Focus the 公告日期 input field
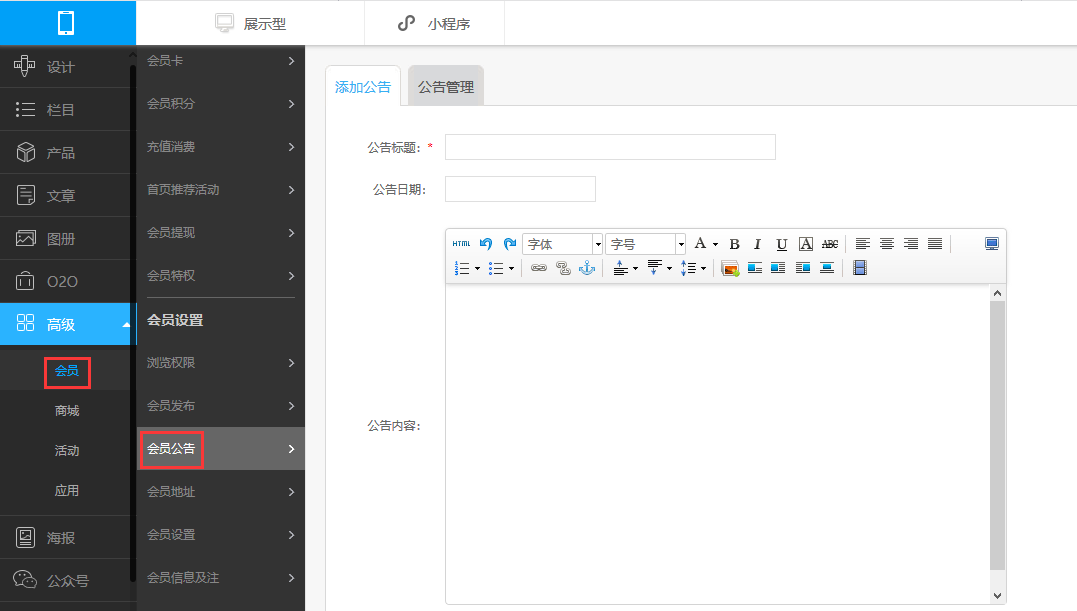 click(x=520, y=189)
